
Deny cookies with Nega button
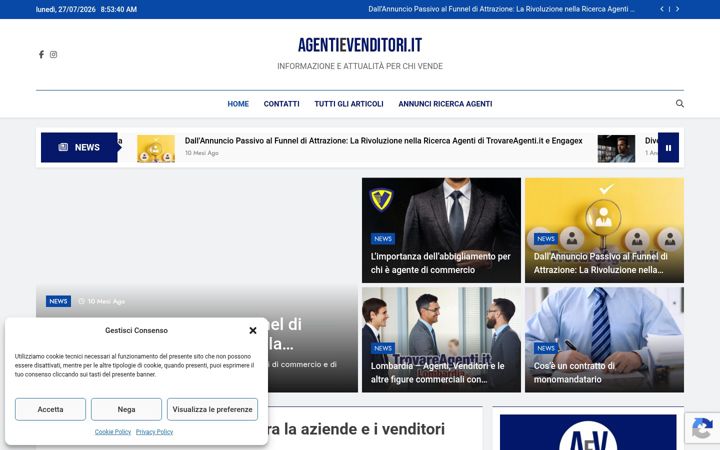coord(126,410)
